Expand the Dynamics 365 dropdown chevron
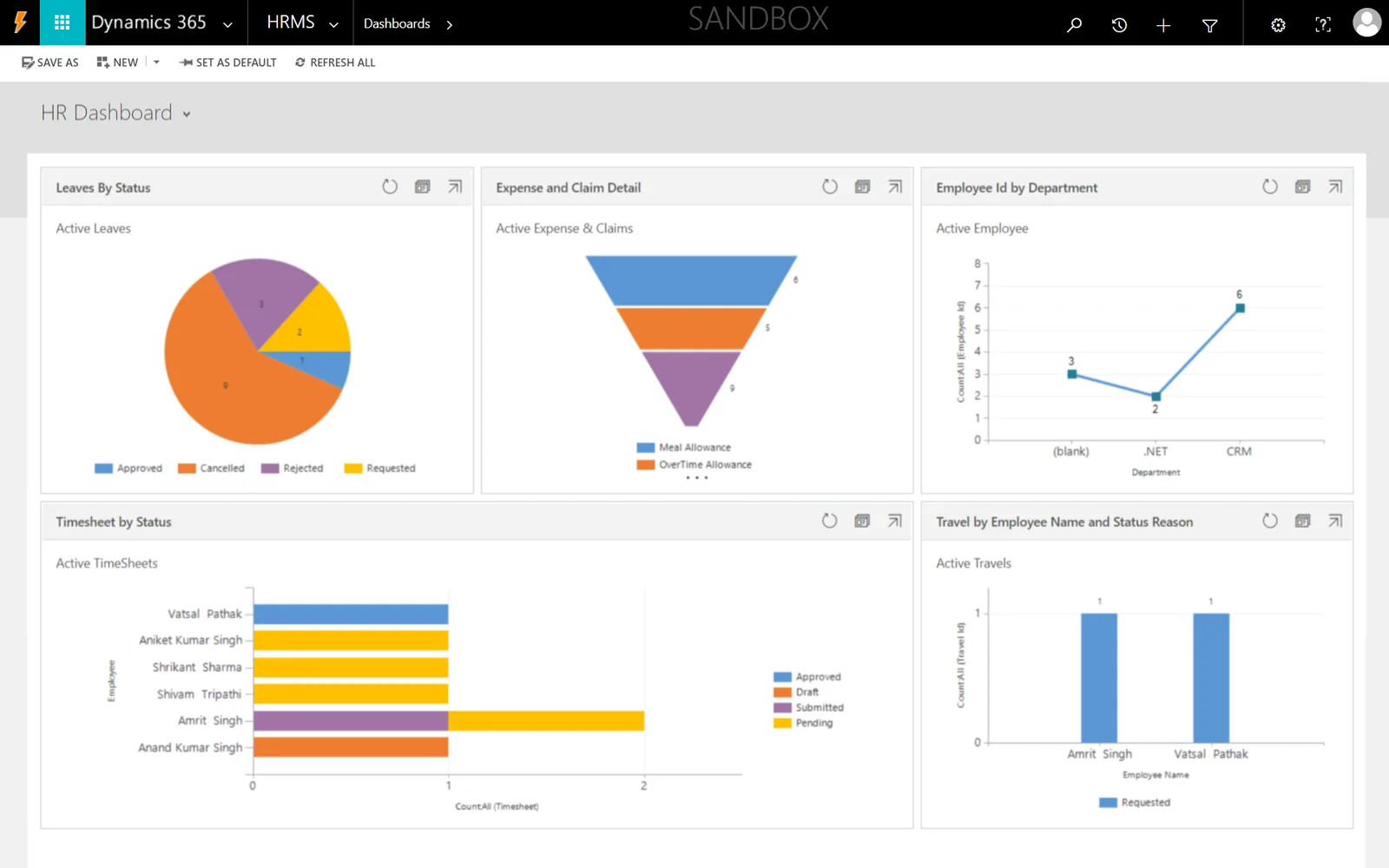The height and width of the screenshot is (868, 1389). pyautogui.click(x=227, y=25)
